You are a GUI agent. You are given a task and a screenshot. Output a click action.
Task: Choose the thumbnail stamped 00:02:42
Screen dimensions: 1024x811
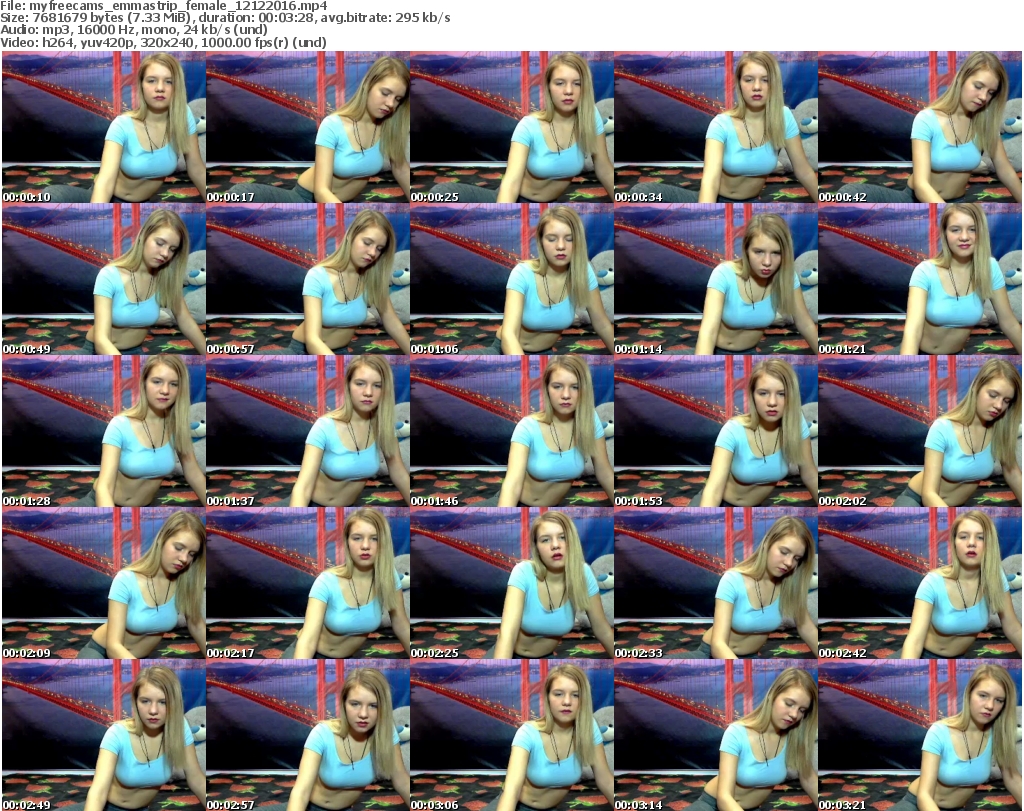(x=920, y=584)
